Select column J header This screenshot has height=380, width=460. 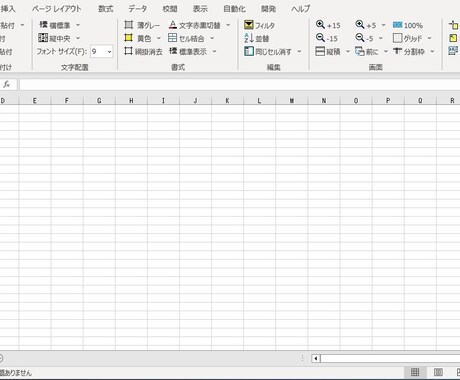(x=195, y=100)
